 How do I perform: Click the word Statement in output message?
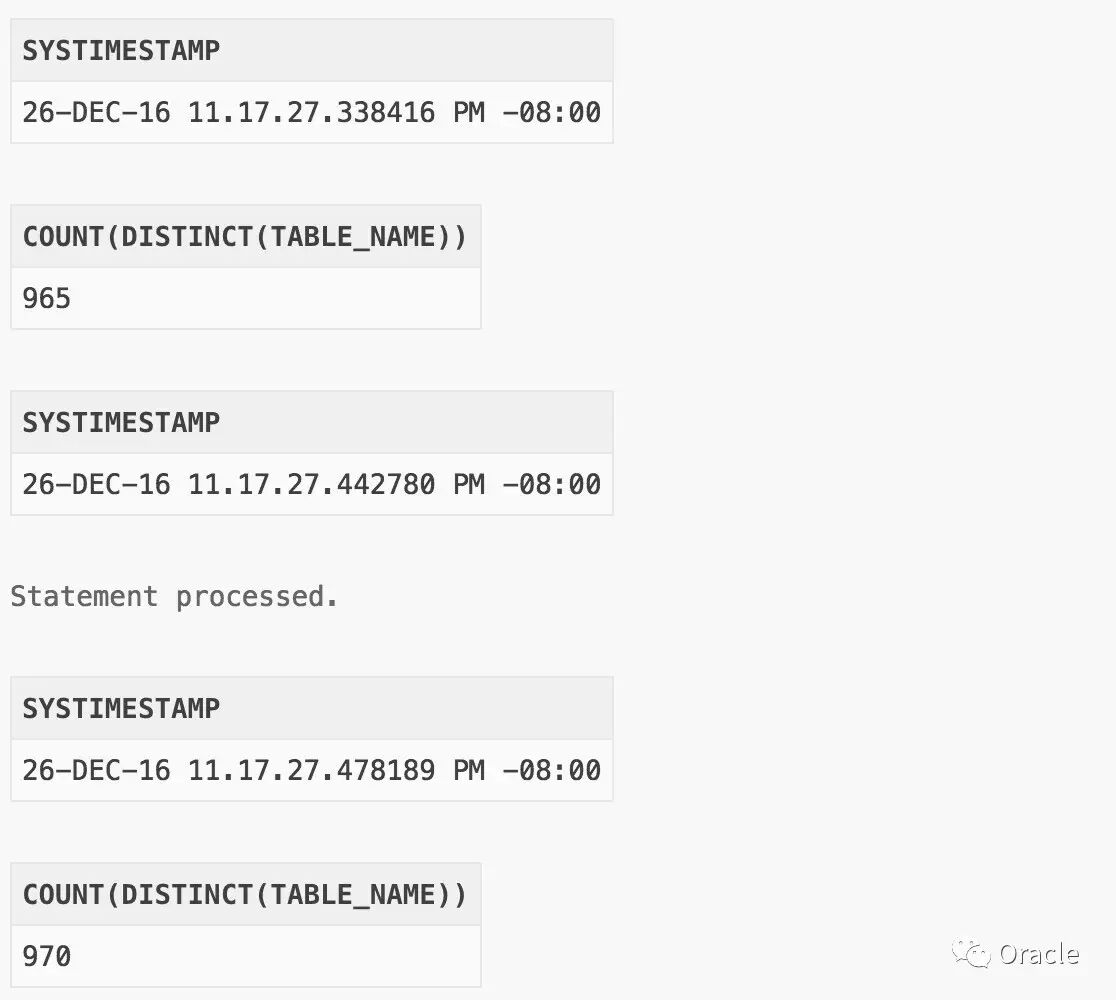pyautogui.click(x=84, y=596)
